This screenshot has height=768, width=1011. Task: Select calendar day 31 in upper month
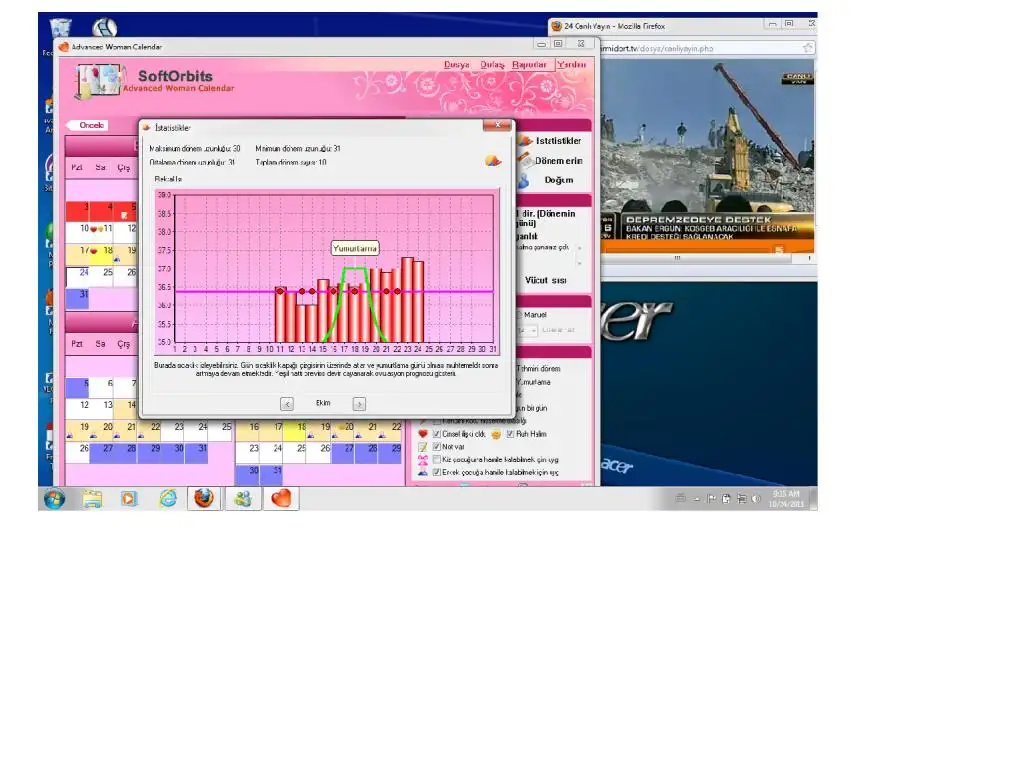(x=78, y=299)
